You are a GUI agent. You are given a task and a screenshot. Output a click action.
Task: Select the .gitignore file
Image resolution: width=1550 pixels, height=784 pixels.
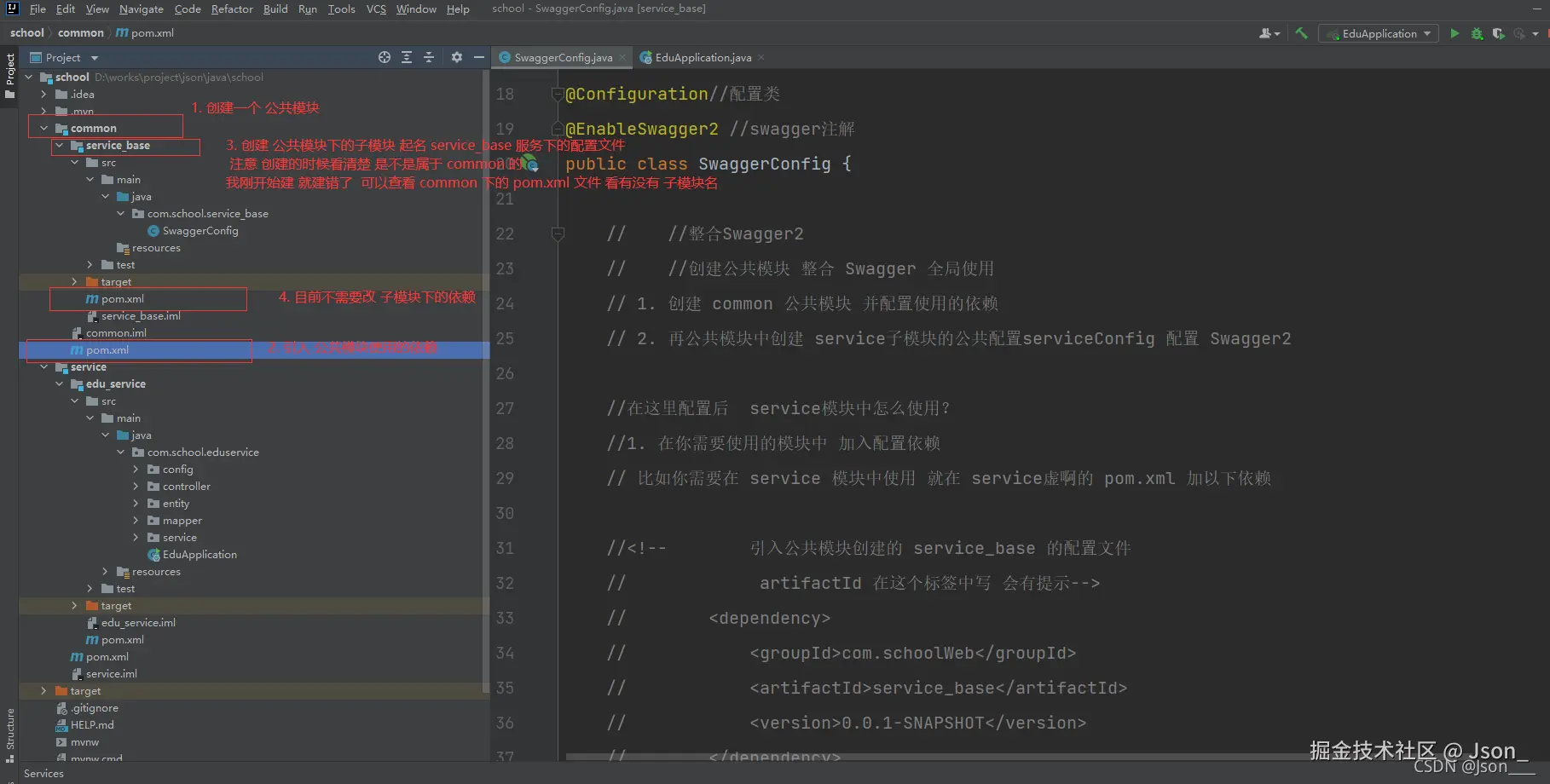(x=87, y=708)
